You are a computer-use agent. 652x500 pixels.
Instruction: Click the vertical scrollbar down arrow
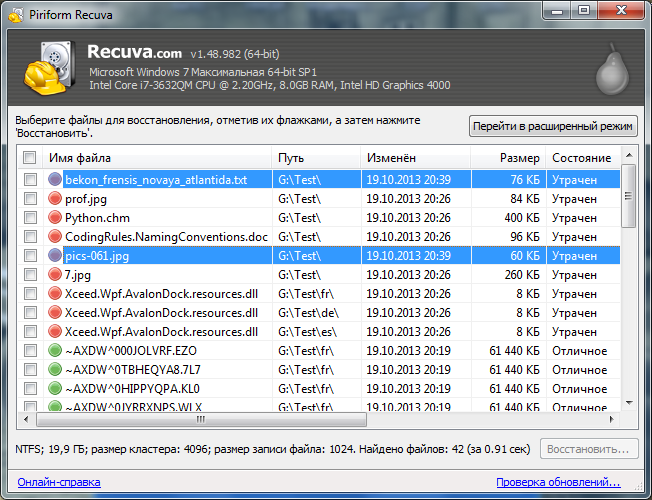coord(629,403)
